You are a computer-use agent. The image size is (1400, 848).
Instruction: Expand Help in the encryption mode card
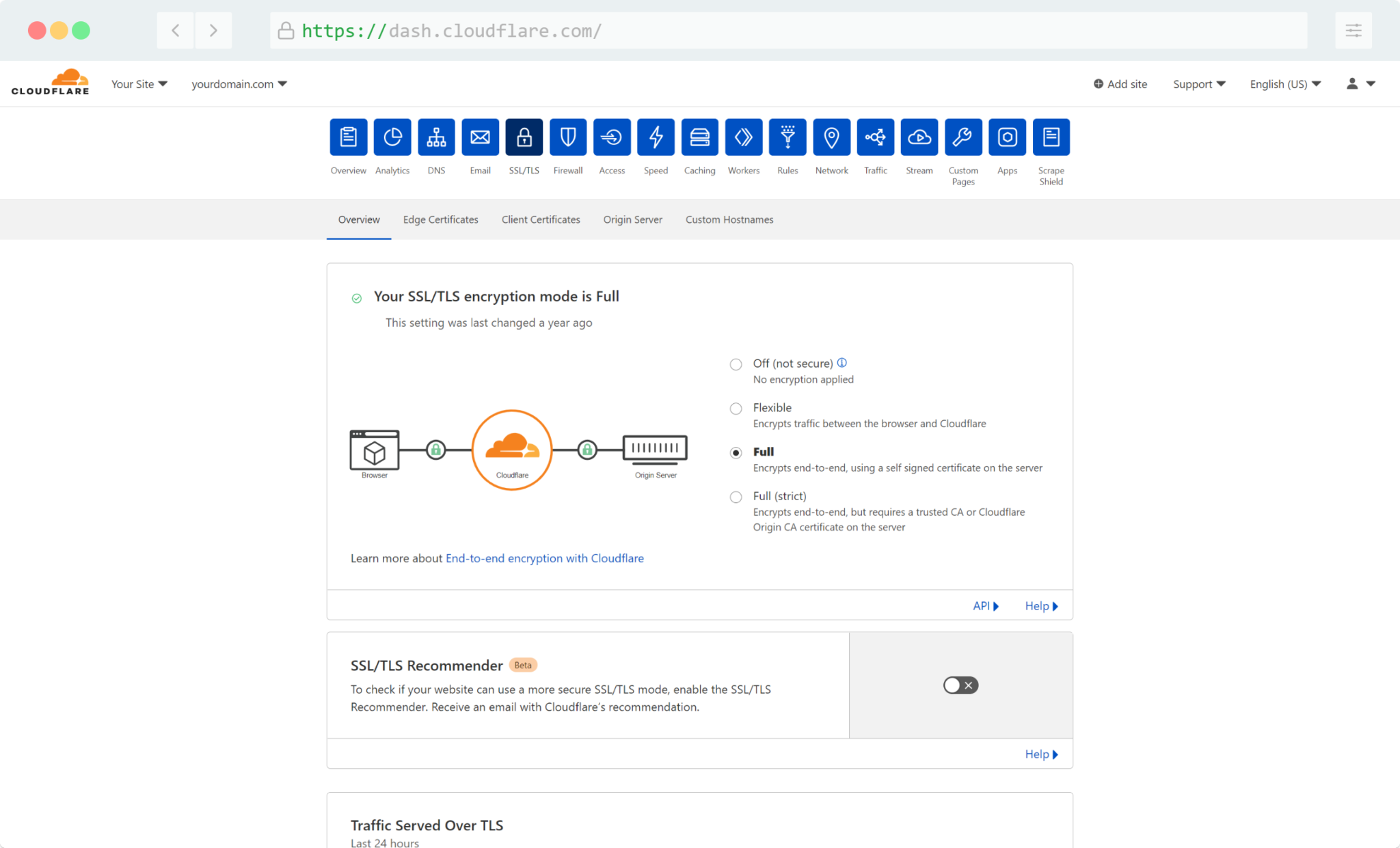1042,606
